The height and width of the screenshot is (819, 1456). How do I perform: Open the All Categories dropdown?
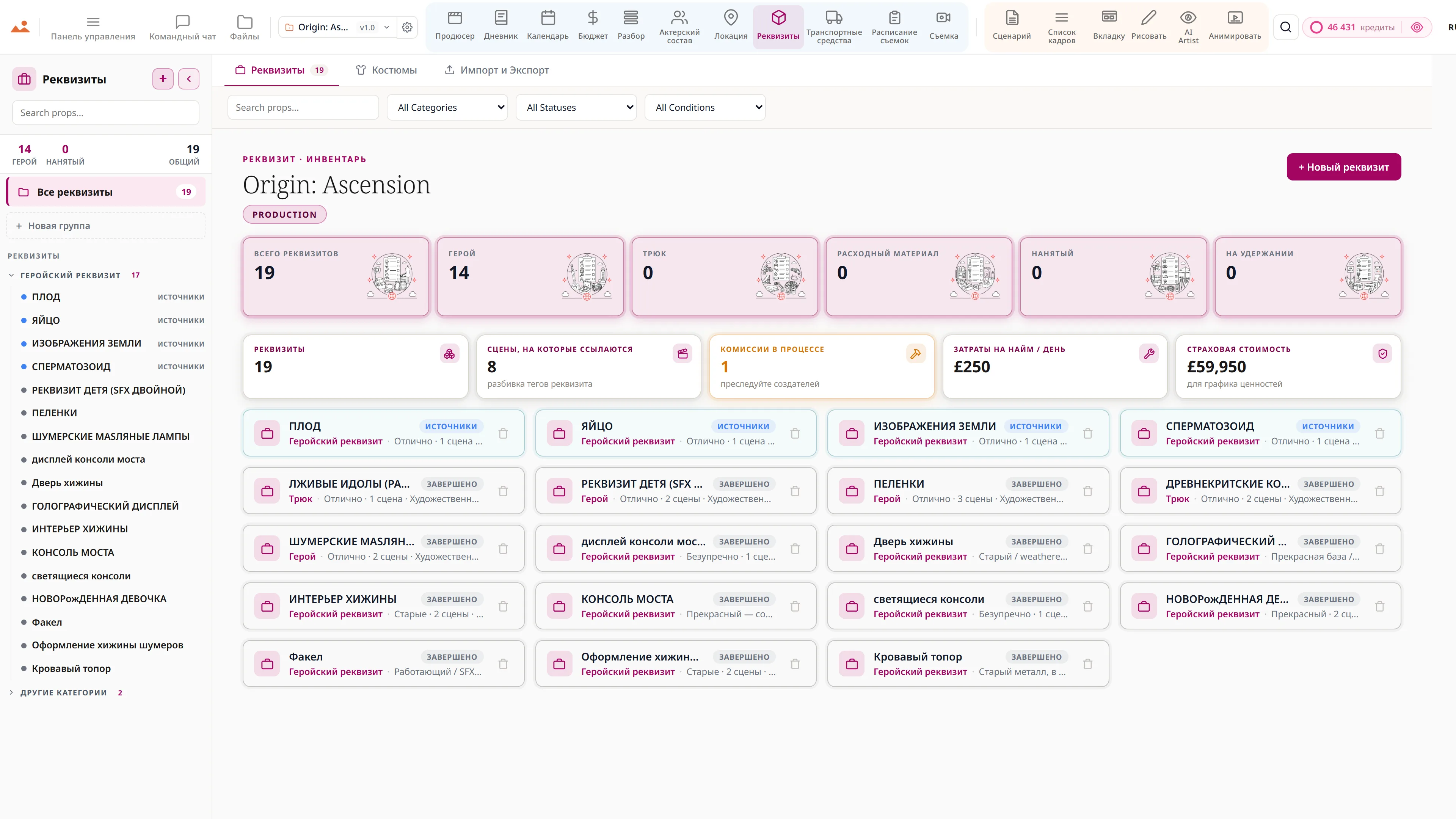tap(447, 107)
